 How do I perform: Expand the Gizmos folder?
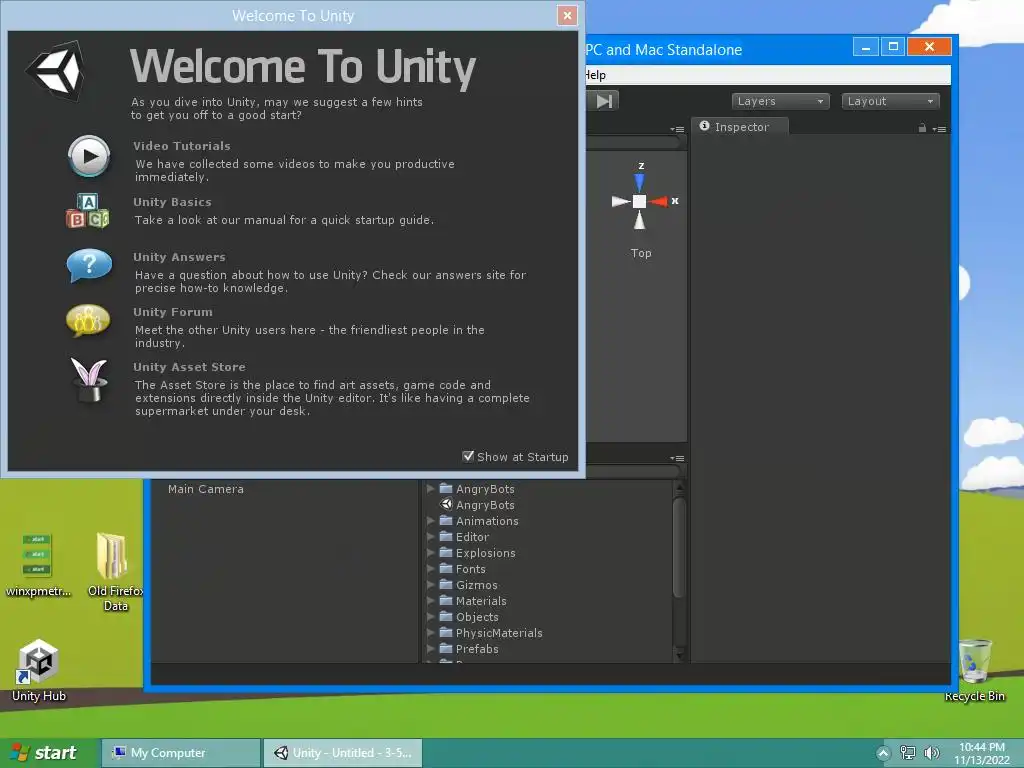pos(430,584)
